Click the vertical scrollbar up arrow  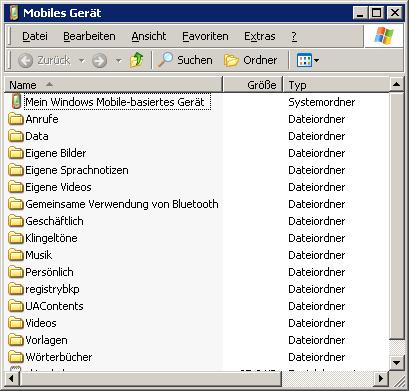(396, 84)
